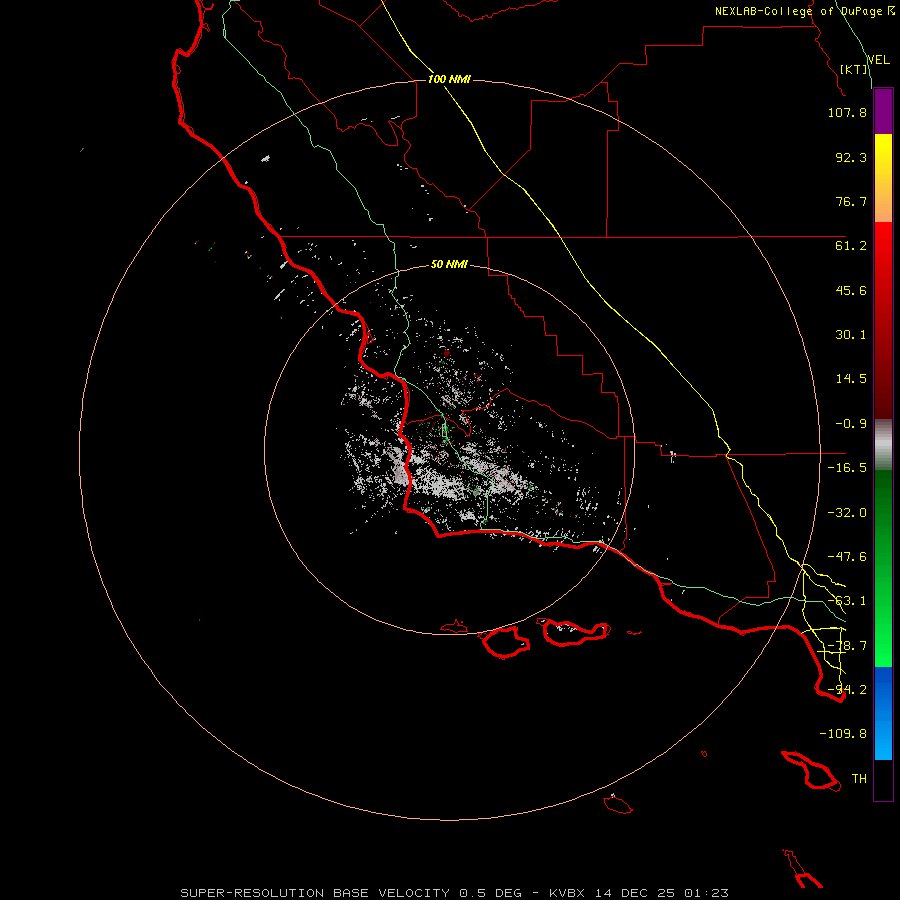Viewport: 900px width, 900px height.
Task: Click the Super-Resolution Base Velocity caption
Action: [455, 893]
